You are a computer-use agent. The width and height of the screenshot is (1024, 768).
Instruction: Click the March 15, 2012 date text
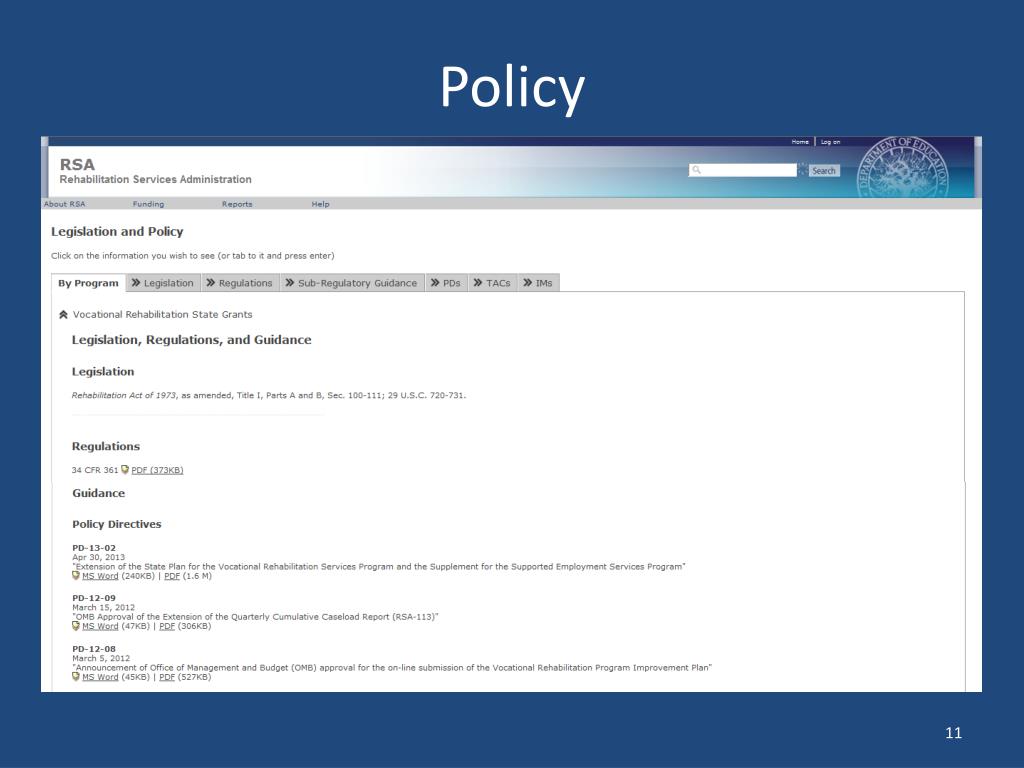tap(103, 607)
